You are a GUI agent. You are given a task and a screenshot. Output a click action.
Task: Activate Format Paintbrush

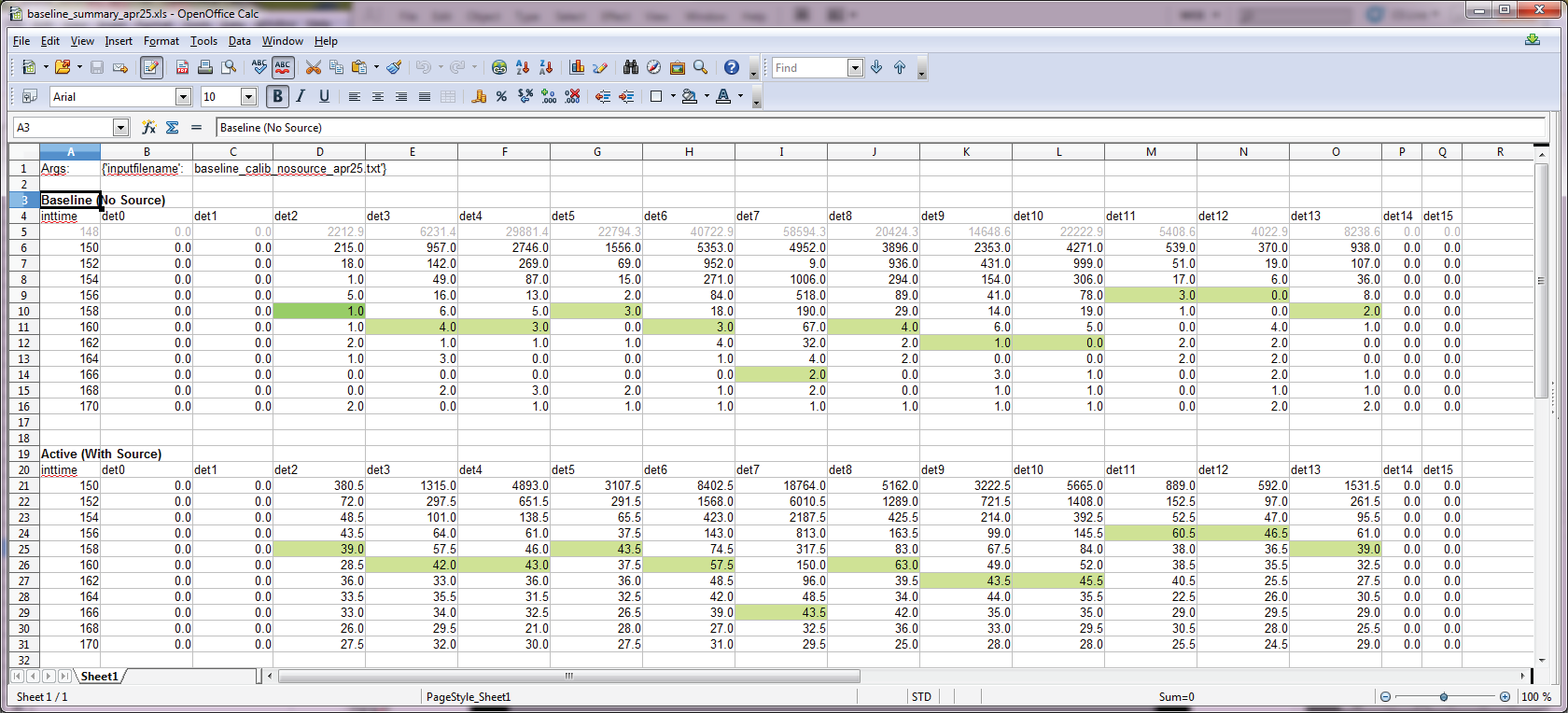coord(395,67)
